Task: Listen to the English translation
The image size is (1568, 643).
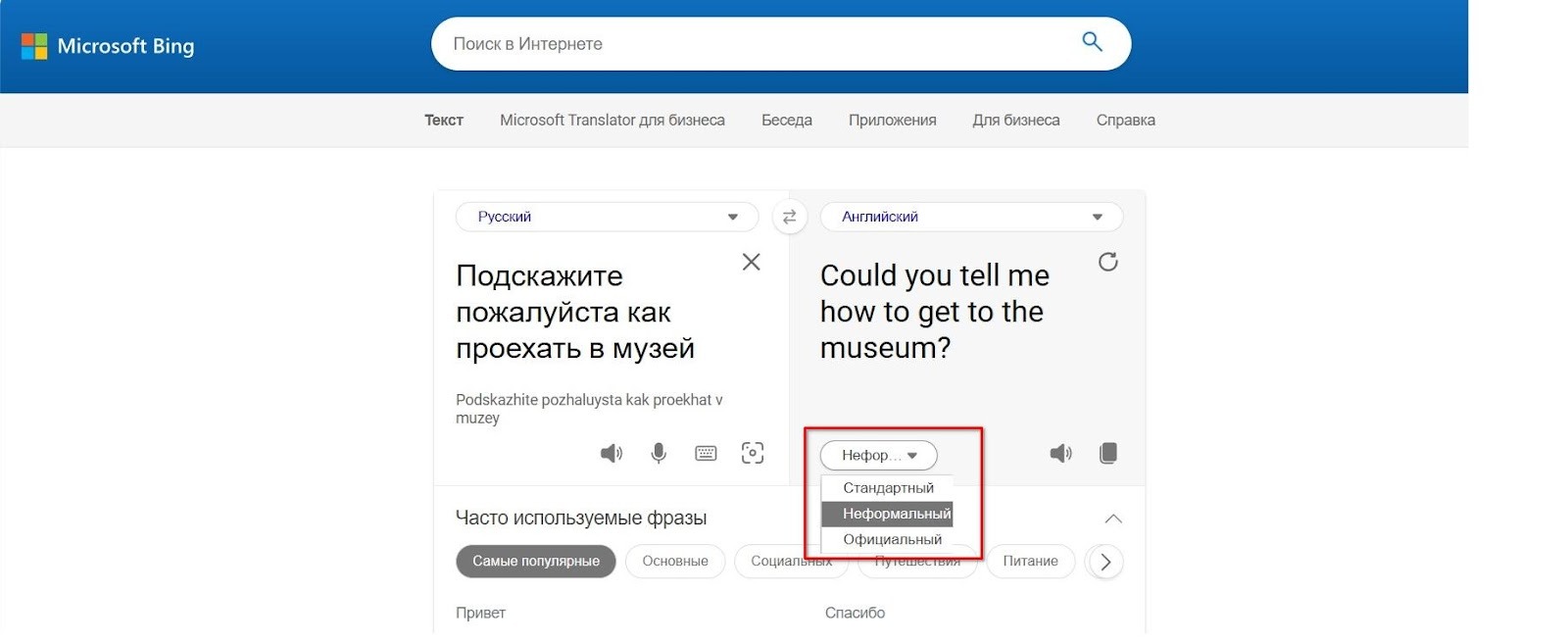Action: pos(1060,453)
